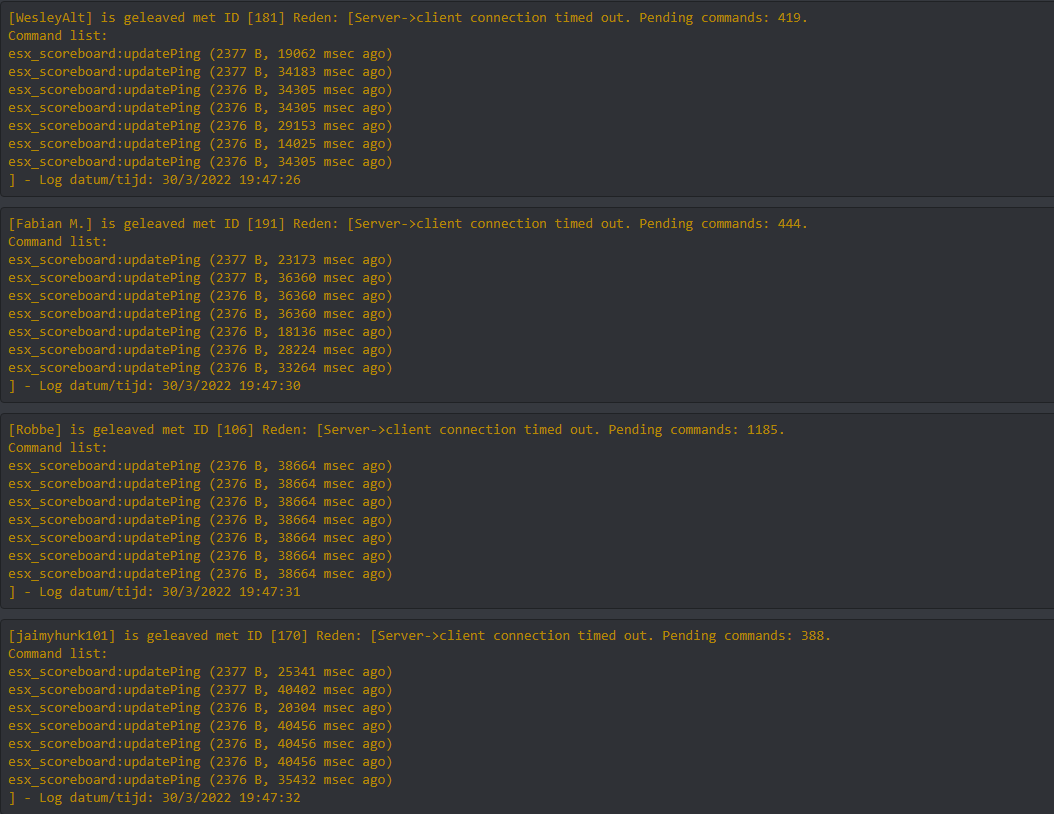Click the updatePing line with 19062 msec
1054x814 pixels.
coord(200,54)
